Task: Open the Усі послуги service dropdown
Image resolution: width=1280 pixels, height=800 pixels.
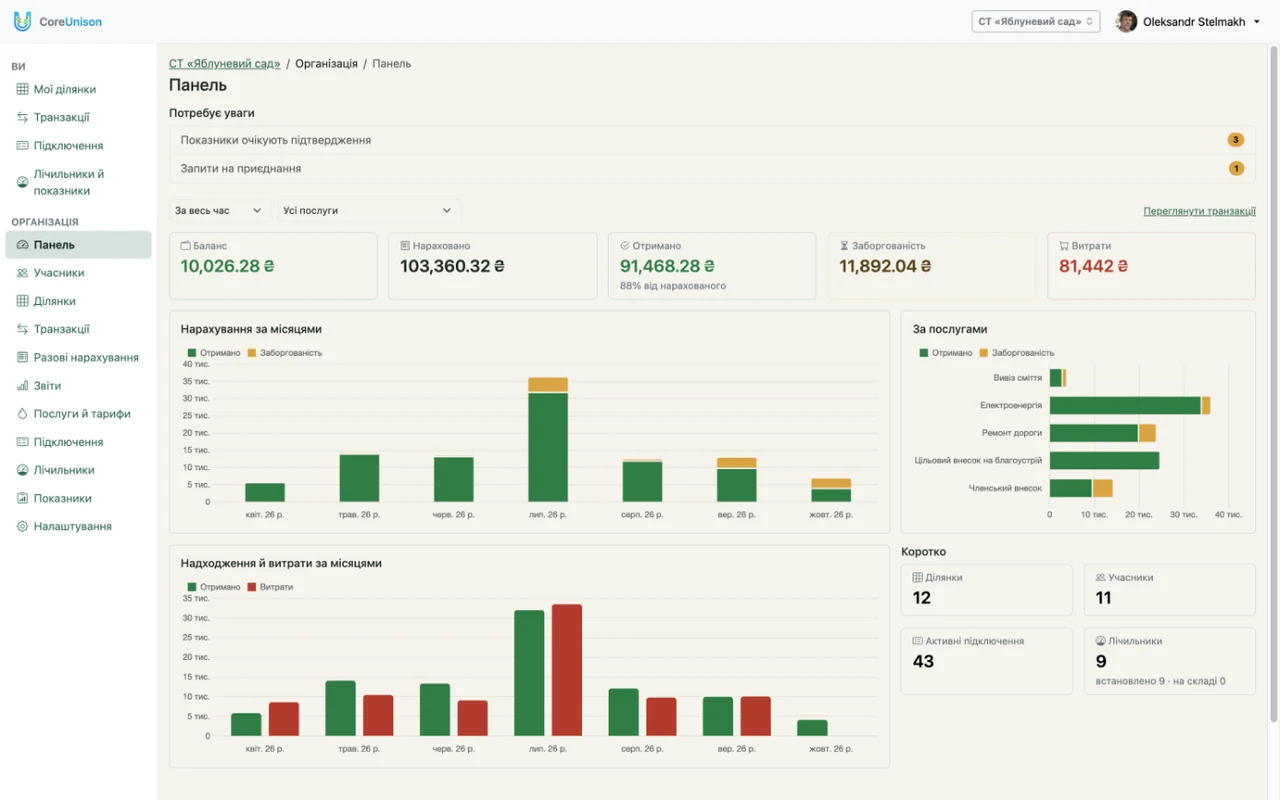Action: click(x=369, y=210)
